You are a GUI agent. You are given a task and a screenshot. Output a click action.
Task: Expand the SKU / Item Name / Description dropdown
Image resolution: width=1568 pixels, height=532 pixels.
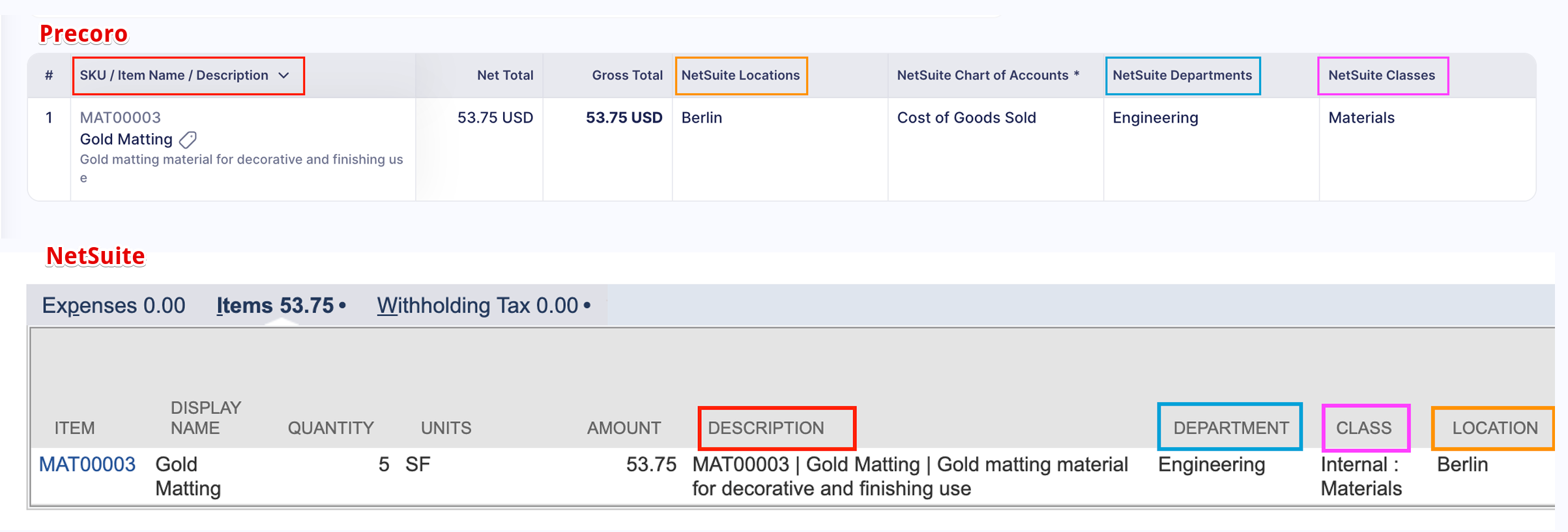tap(283, 76)
